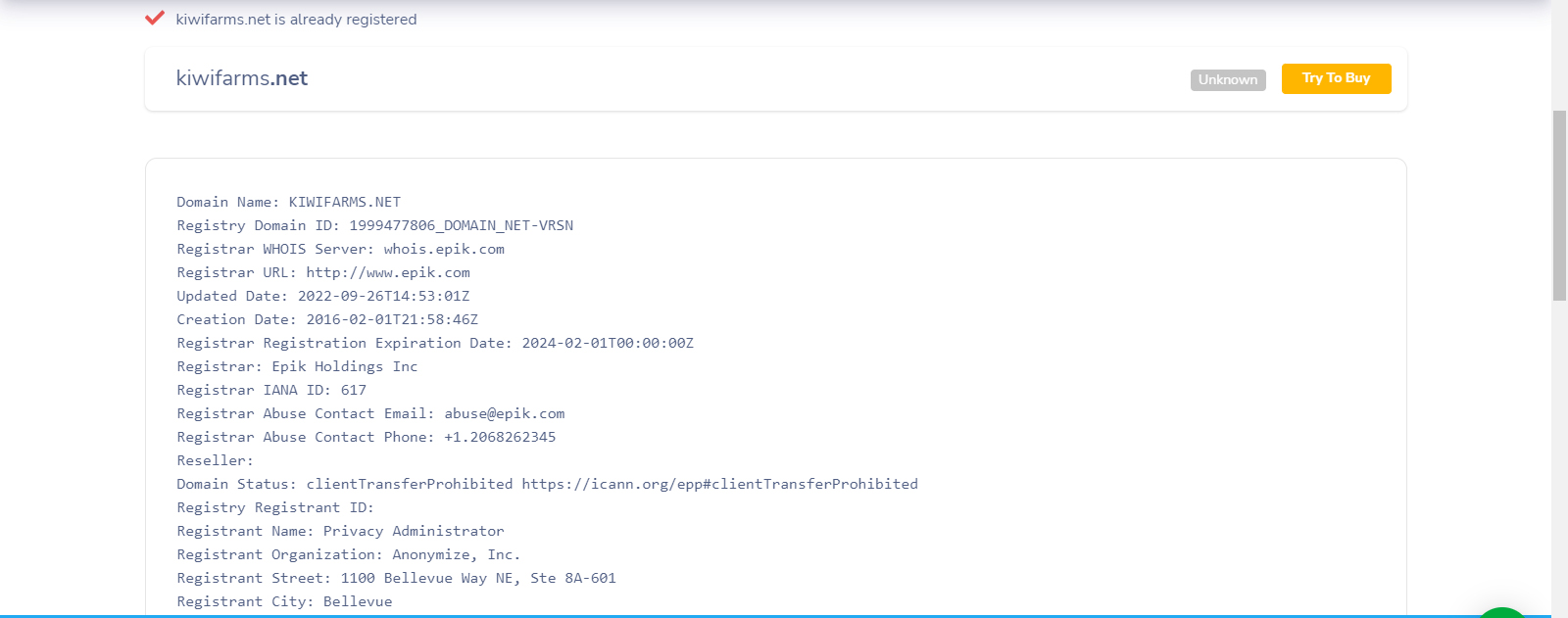Screen dimensions: 1568x618
Task: Click the Unknown status badge
Action: tap(1228, 80)
